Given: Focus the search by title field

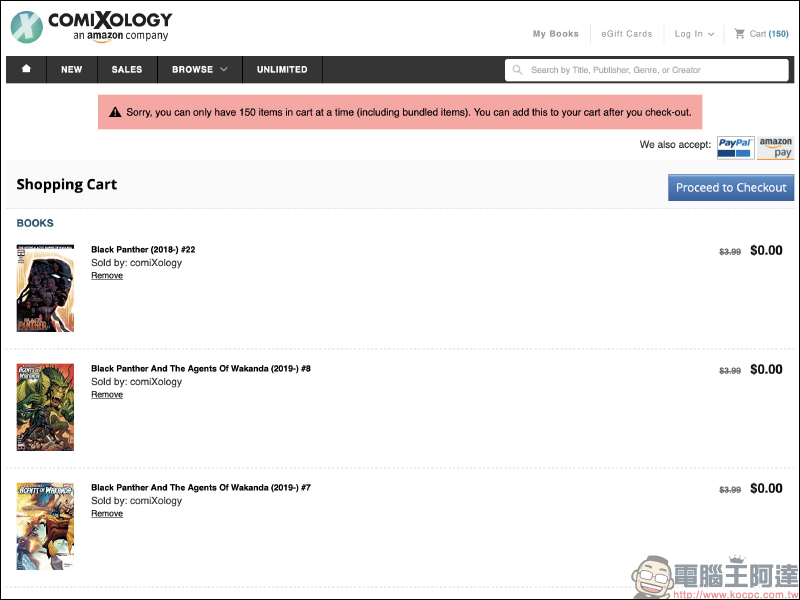Looking at the screenshot, I should (x=647, y=70).
